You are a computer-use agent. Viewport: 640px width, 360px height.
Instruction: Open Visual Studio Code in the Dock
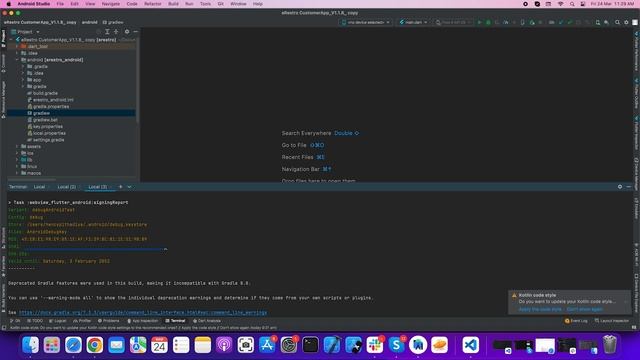(x=470, y=345)
